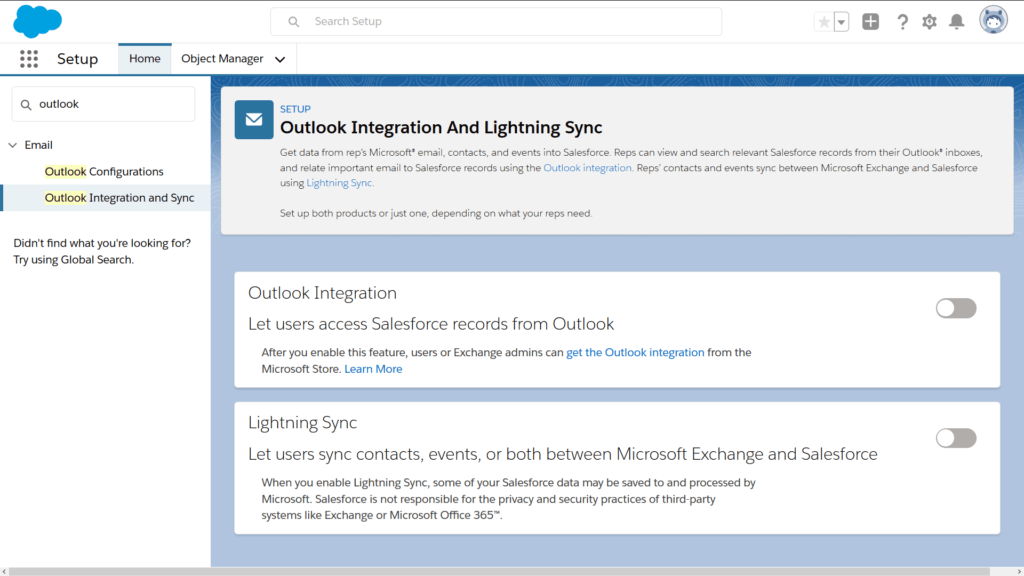Click the magnifier icon in Search Setup

[x=293, y=21]
